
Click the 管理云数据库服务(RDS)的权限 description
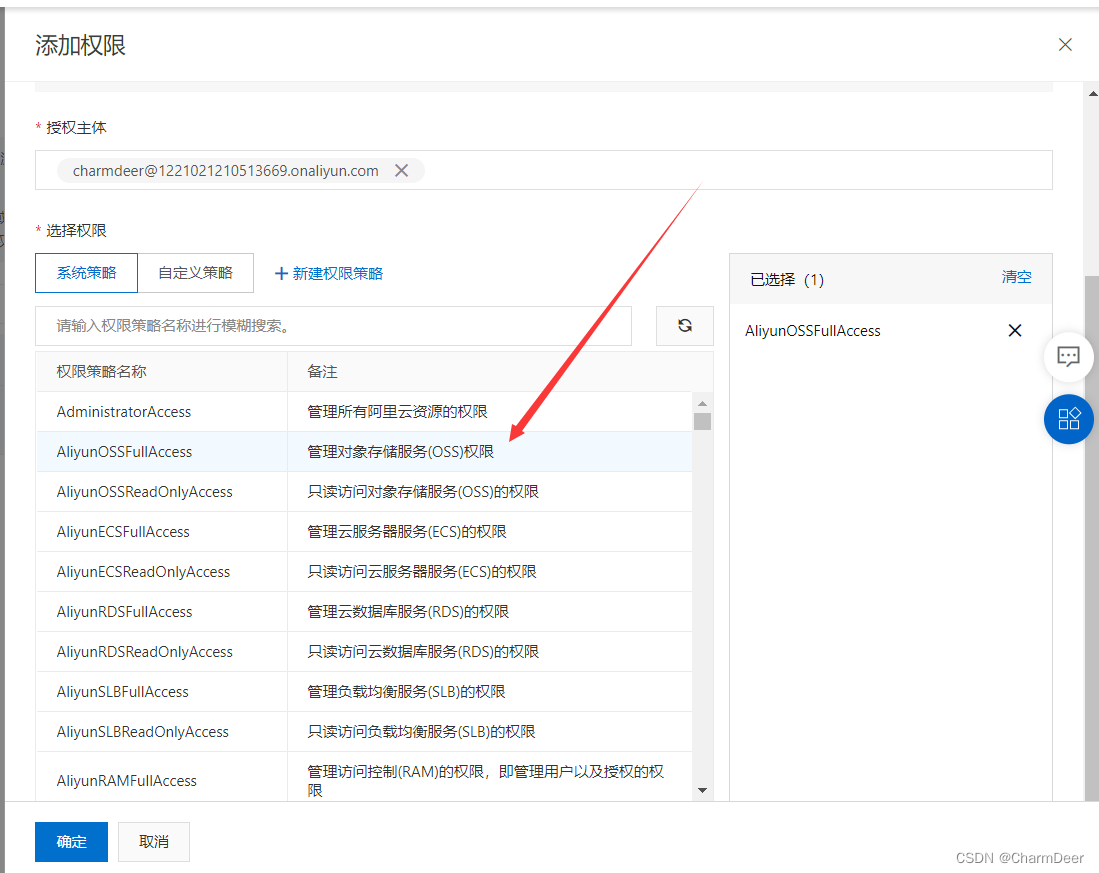point(408,611)
